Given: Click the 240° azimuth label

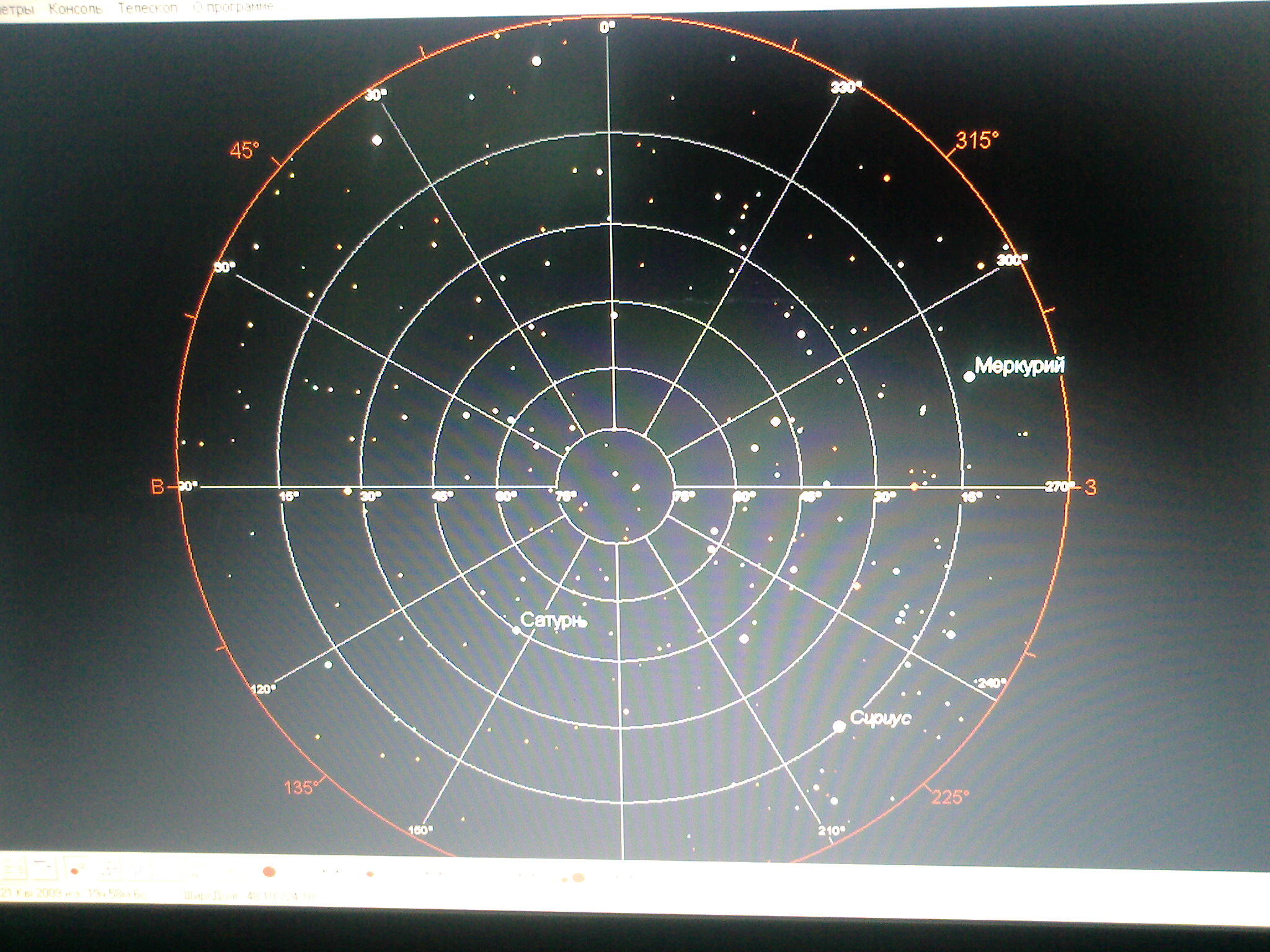Looking at the screenshot, I should tap(991, 683).
